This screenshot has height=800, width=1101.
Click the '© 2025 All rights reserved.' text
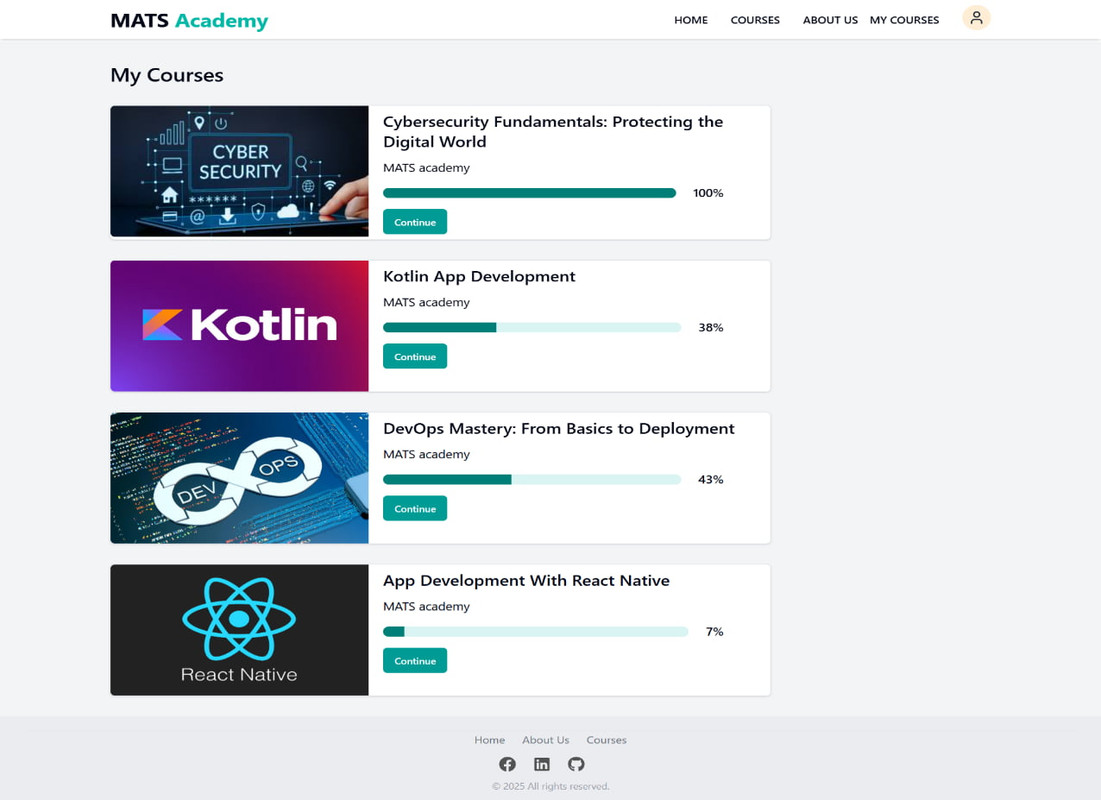[550, 786]
